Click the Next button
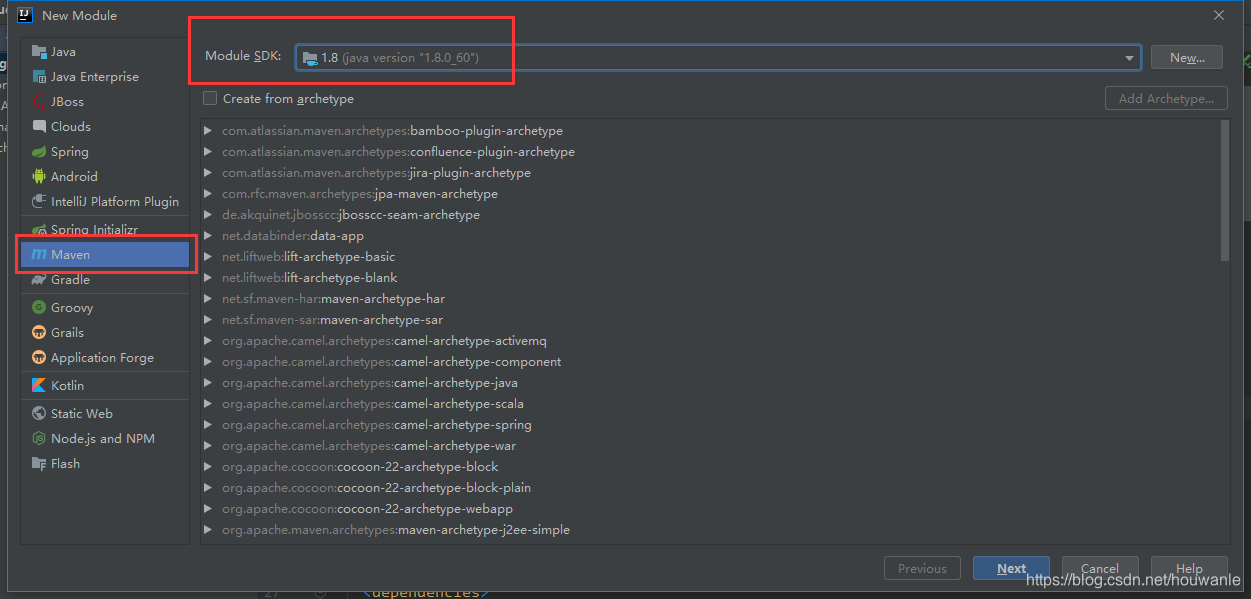Image resolution: width=1251 pixels, height=599 pixels. [1011, 568]
